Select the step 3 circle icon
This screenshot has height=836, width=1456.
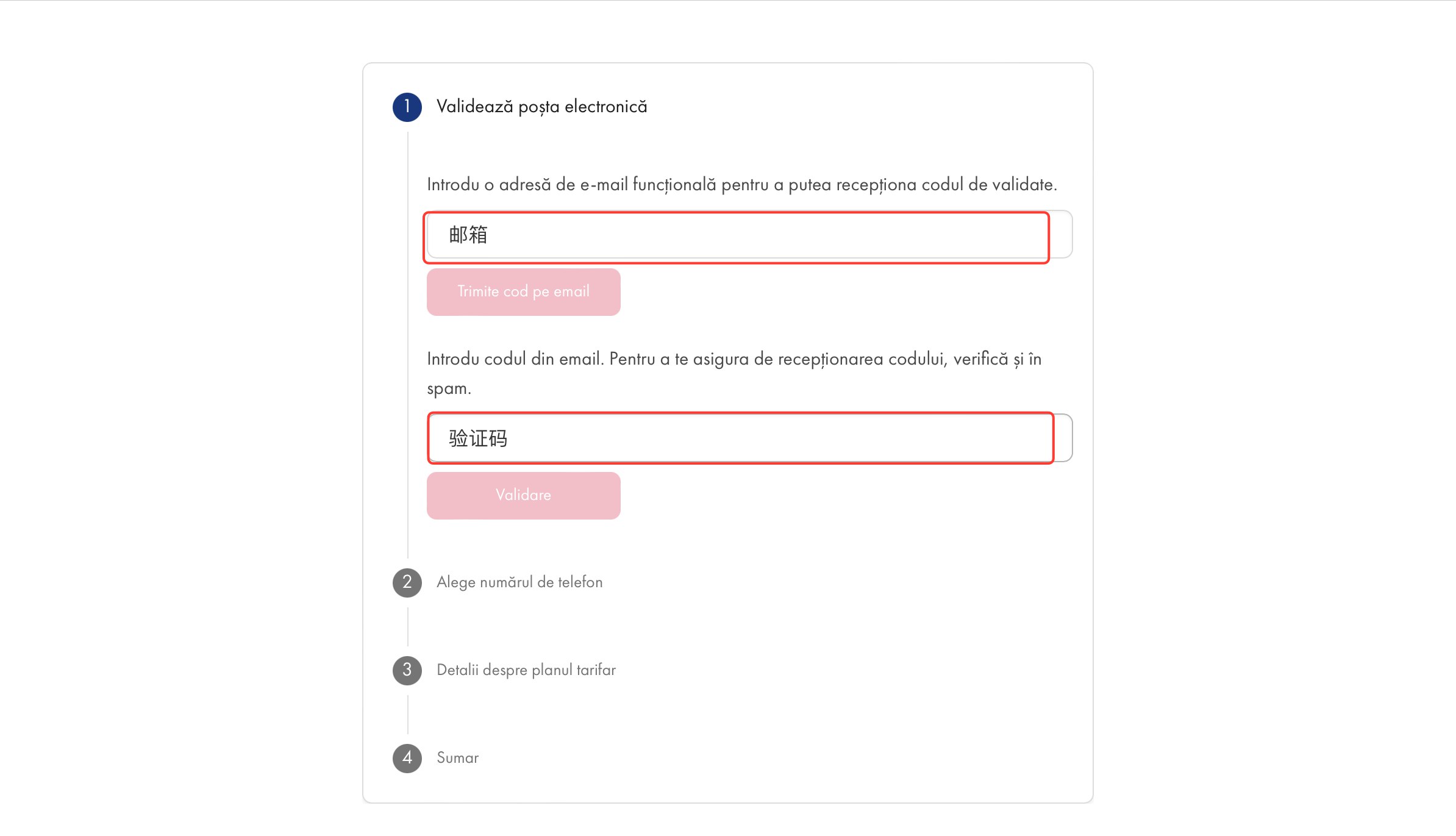click(x=407, y=670)
